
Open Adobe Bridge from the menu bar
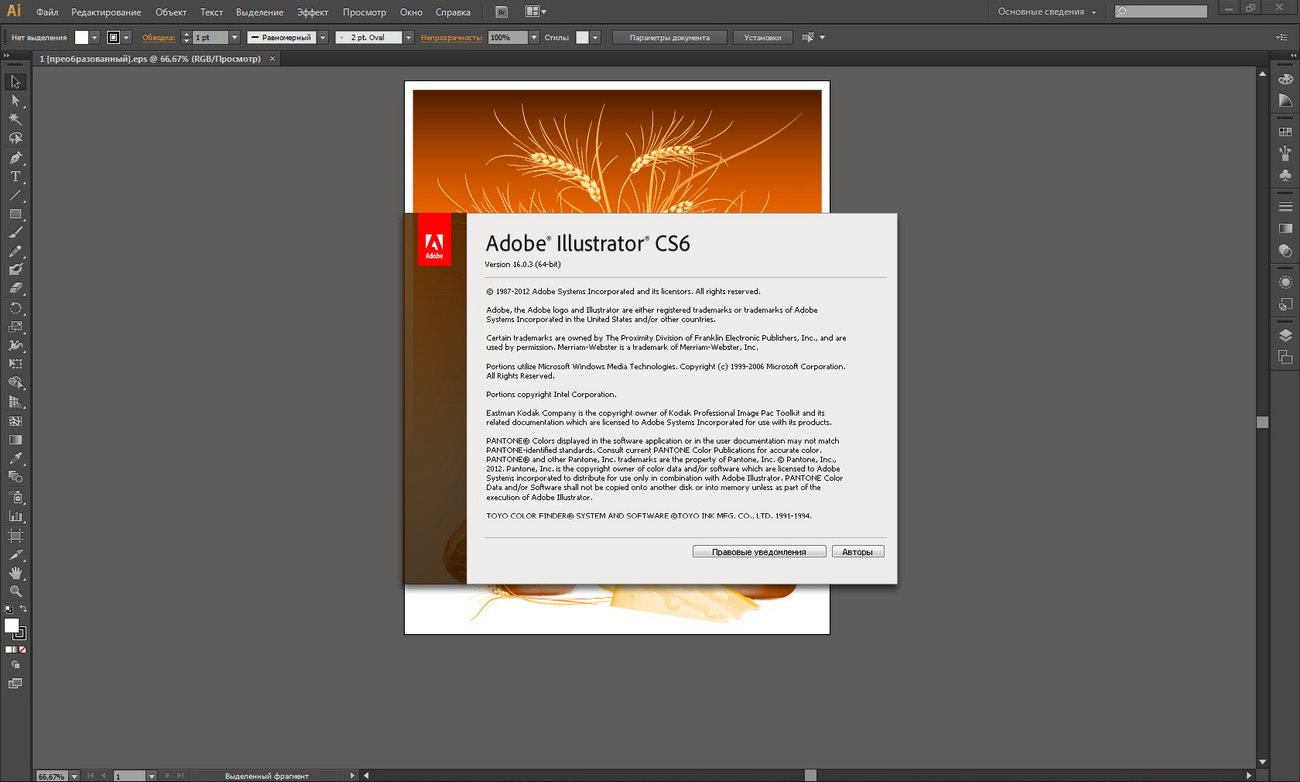coord(501,12)
